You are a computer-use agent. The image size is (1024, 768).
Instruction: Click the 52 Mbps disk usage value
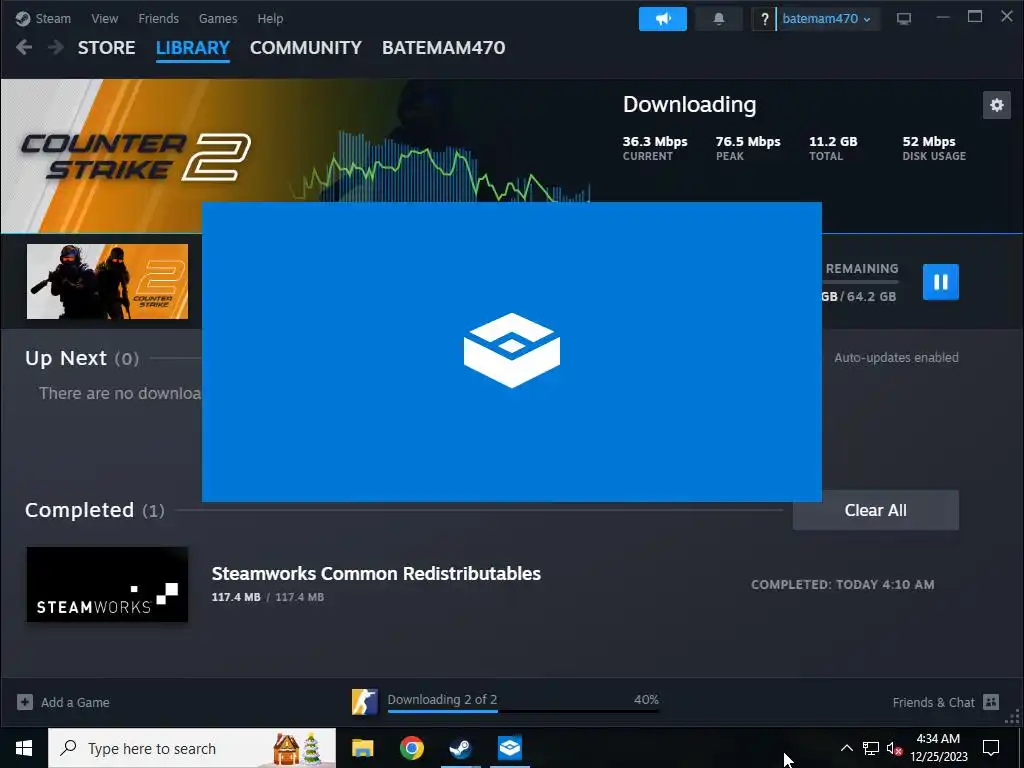pyautogui.click(x=929, y=142)
